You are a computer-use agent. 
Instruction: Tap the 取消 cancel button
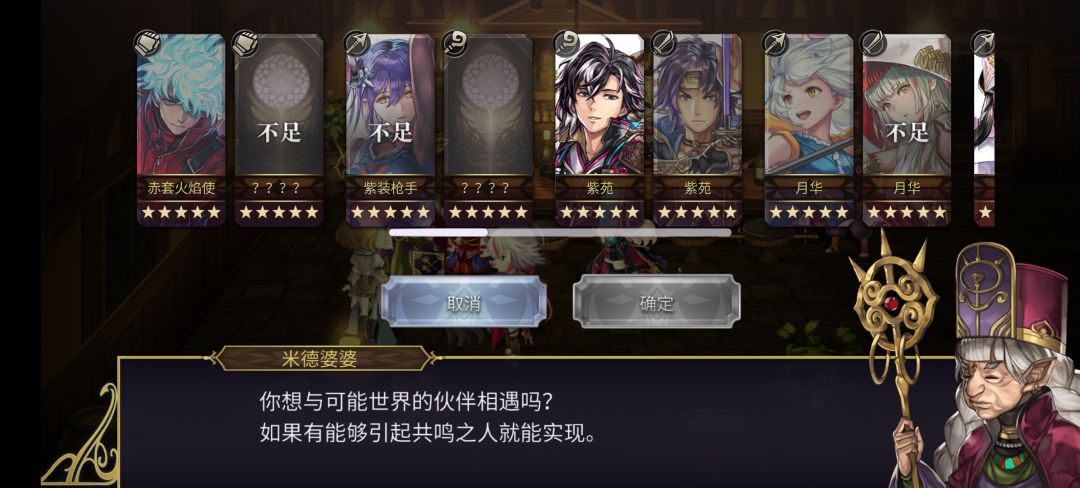pos(464,301)
